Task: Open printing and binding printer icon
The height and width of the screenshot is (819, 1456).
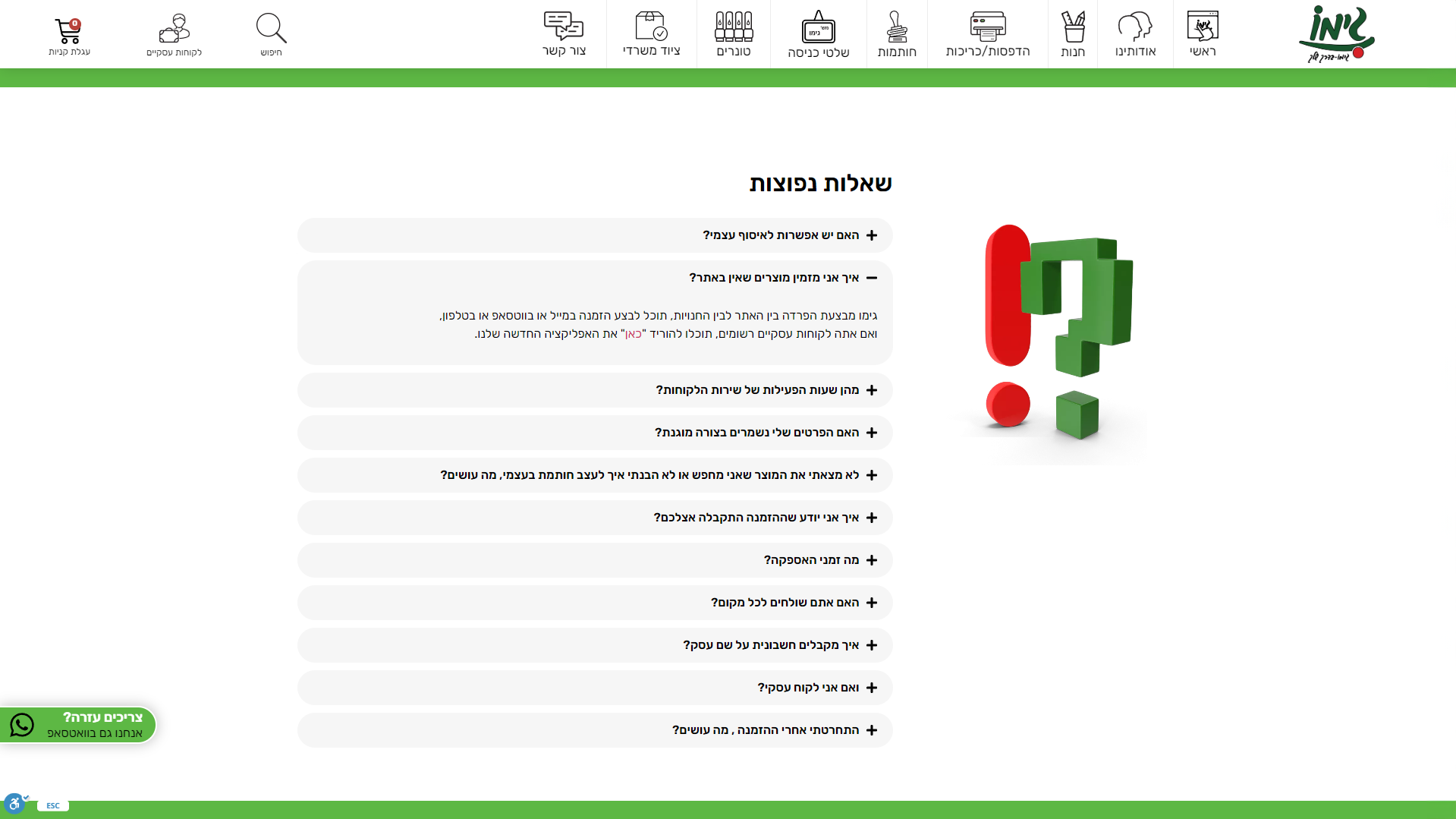Action: (x=988, y=26)
